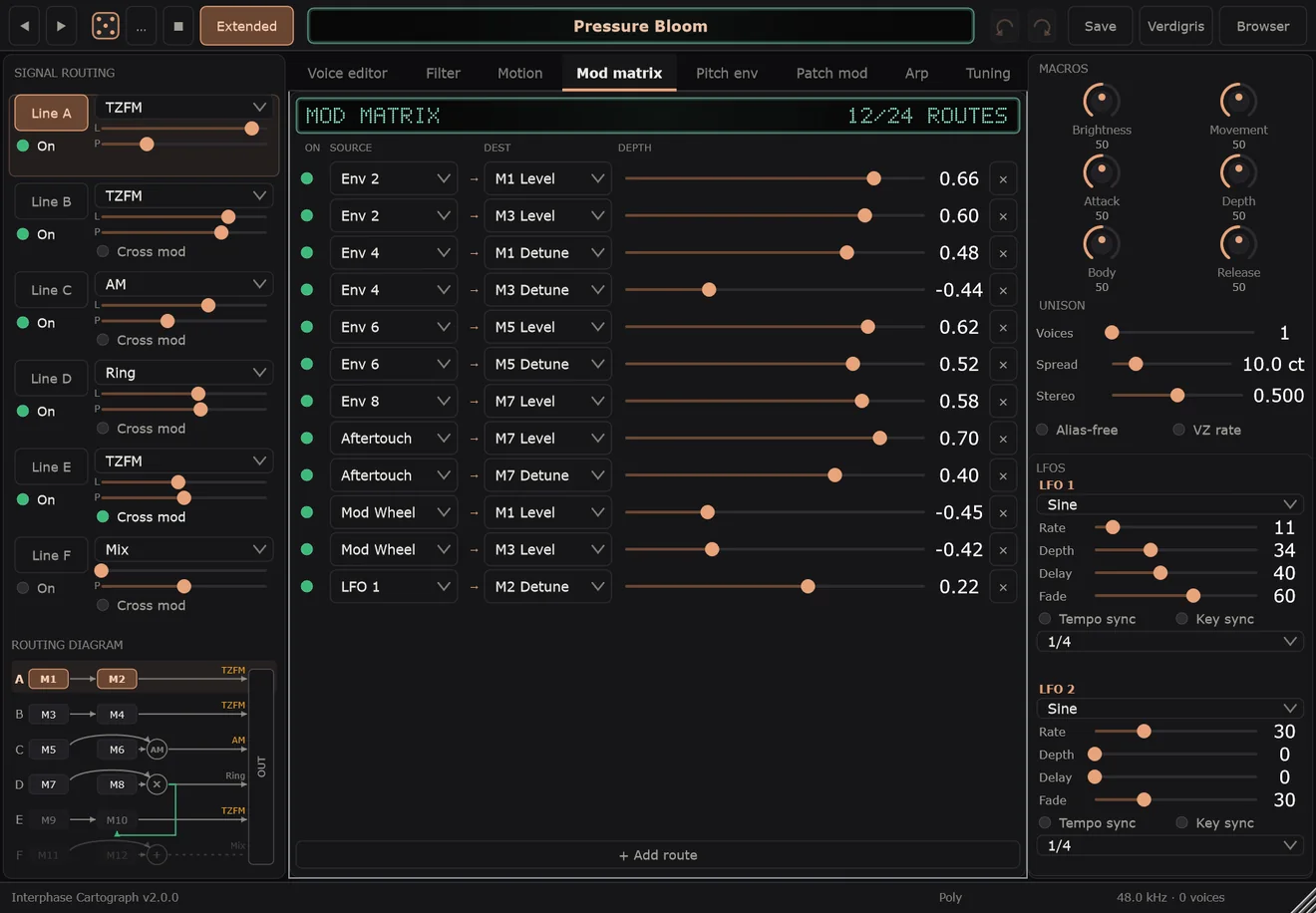Click the Release macro knob
Image resolution: width=1316 pixels, height=913 pixels.
click(x=1238, y=243)
